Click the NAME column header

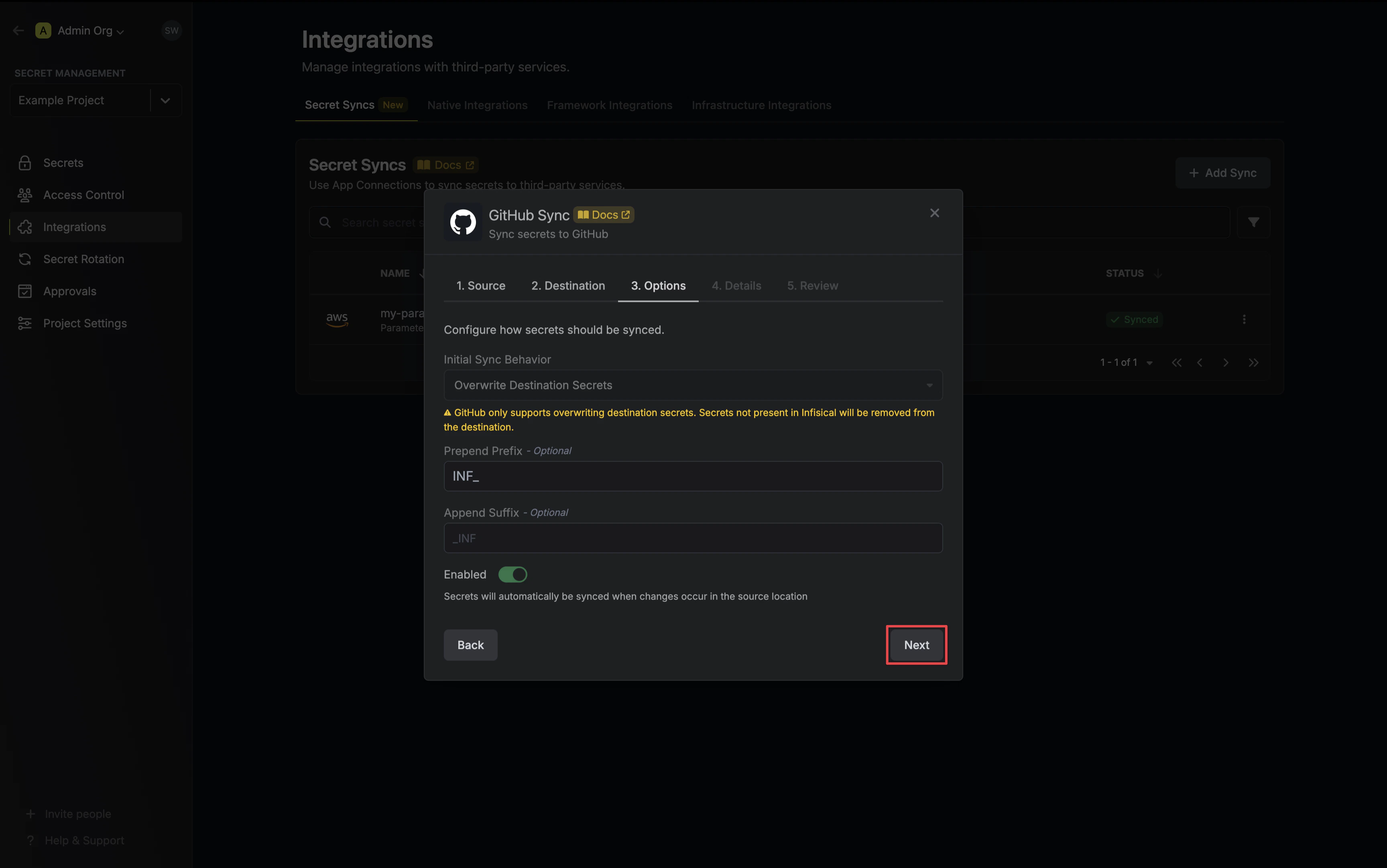pyautogui.click(x=395, y=273)
